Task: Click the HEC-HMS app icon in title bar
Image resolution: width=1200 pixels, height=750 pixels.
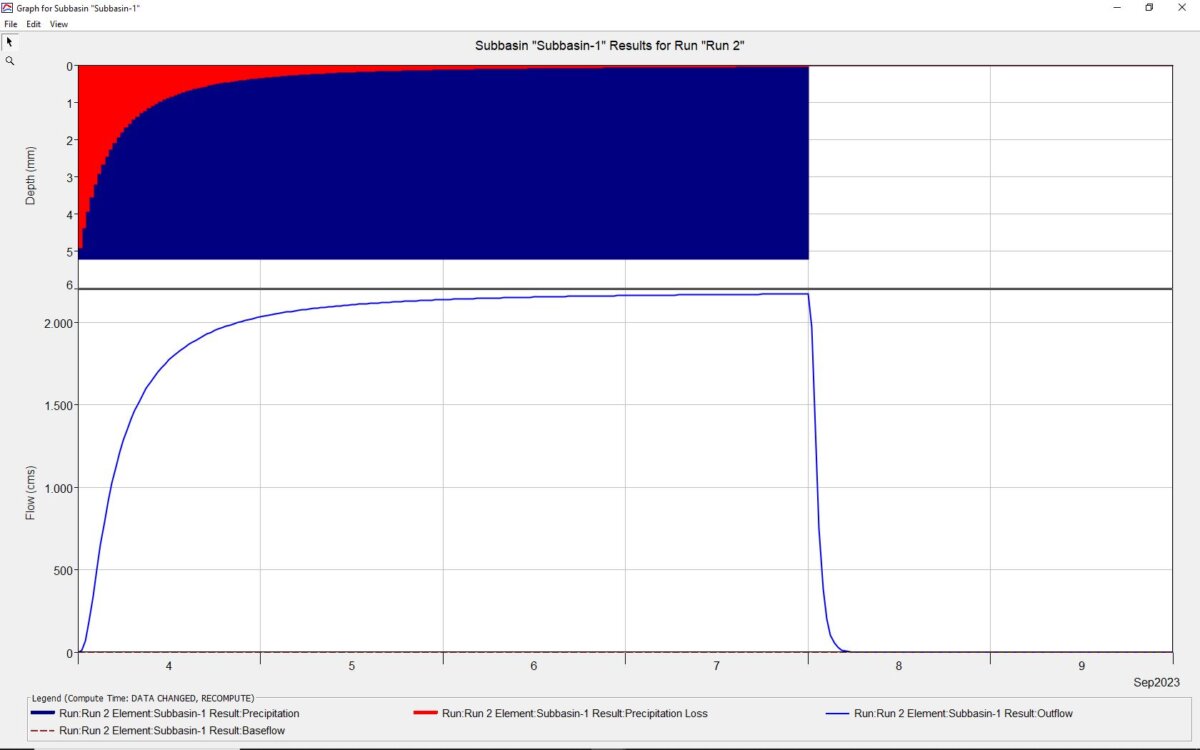Action: coord(8,7)
